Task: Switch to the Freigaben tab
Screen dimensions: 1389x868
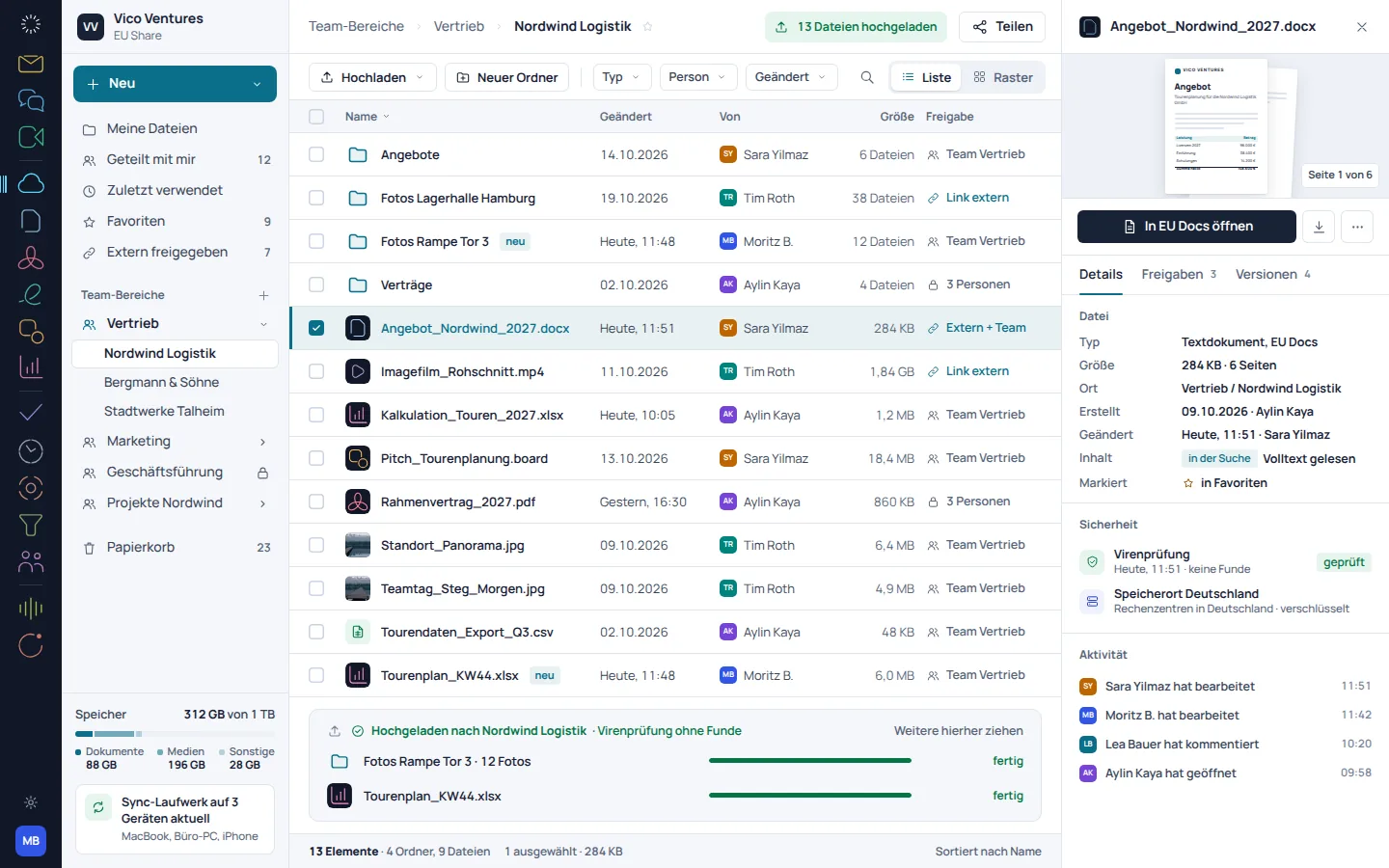Action: [1179, 275]
